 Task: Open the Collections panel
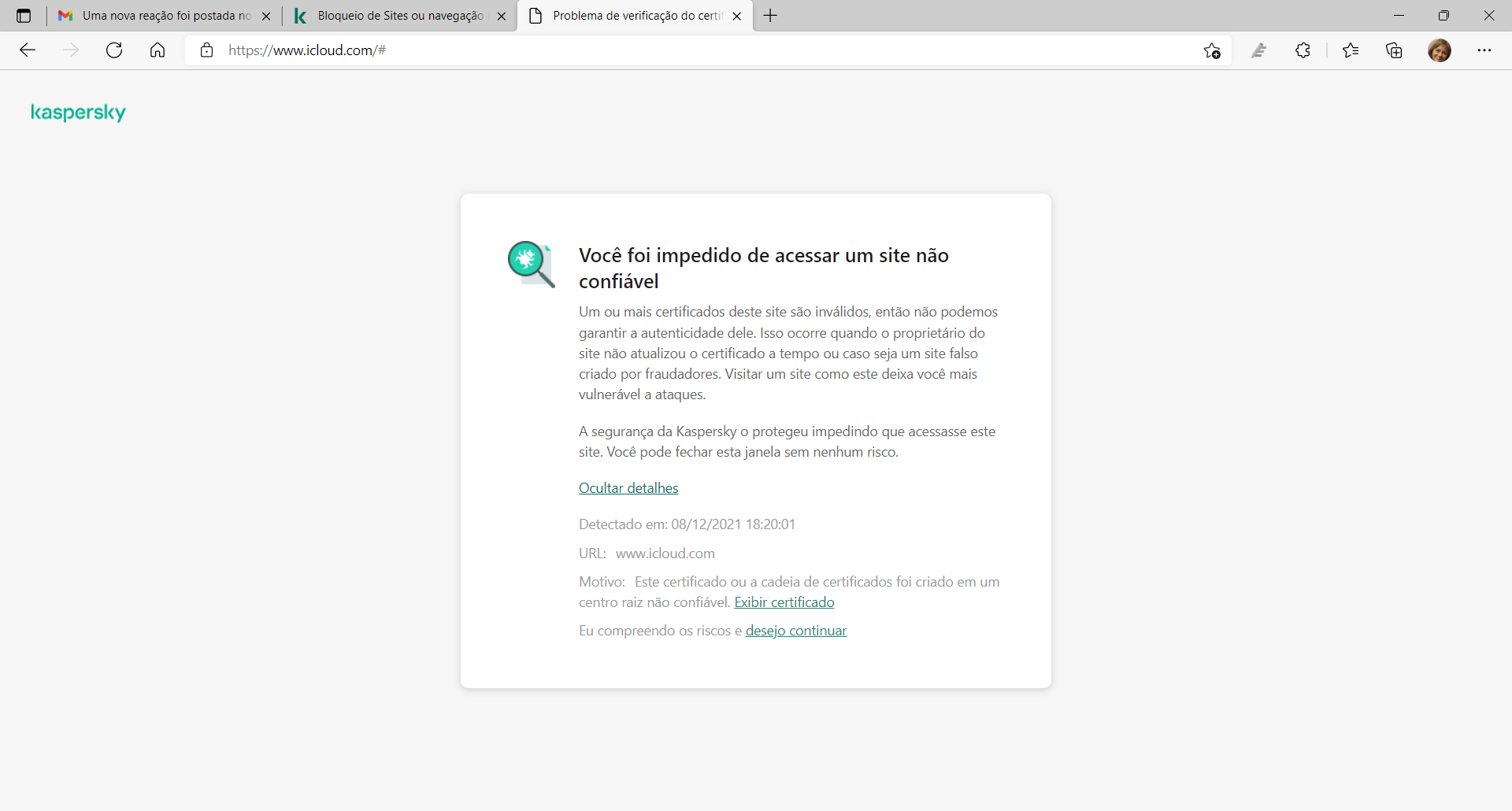[1395, 50]
